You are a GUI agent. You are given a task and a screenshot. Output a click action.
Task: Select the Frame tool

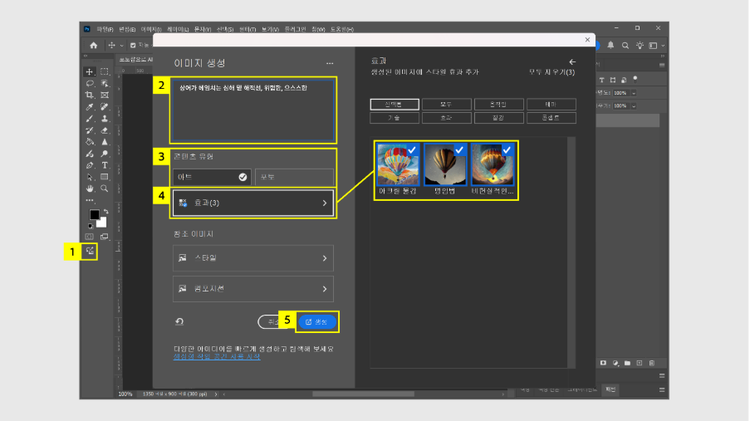[x=104, y=95]
